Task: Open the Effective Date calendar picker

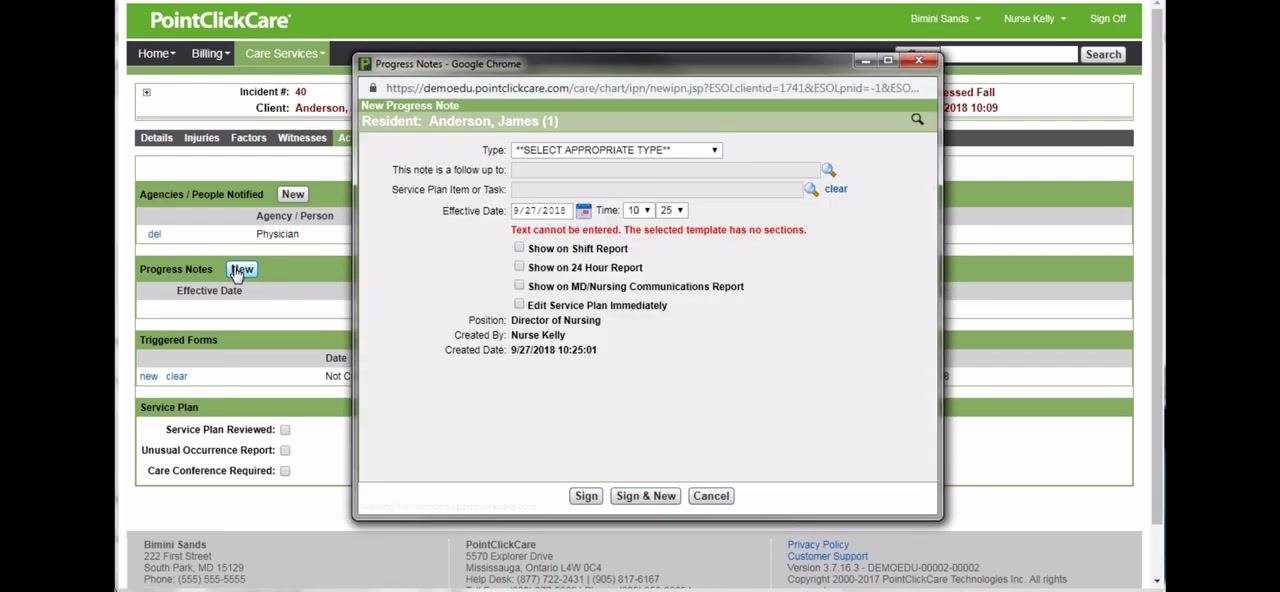Action: pos(583,210)
